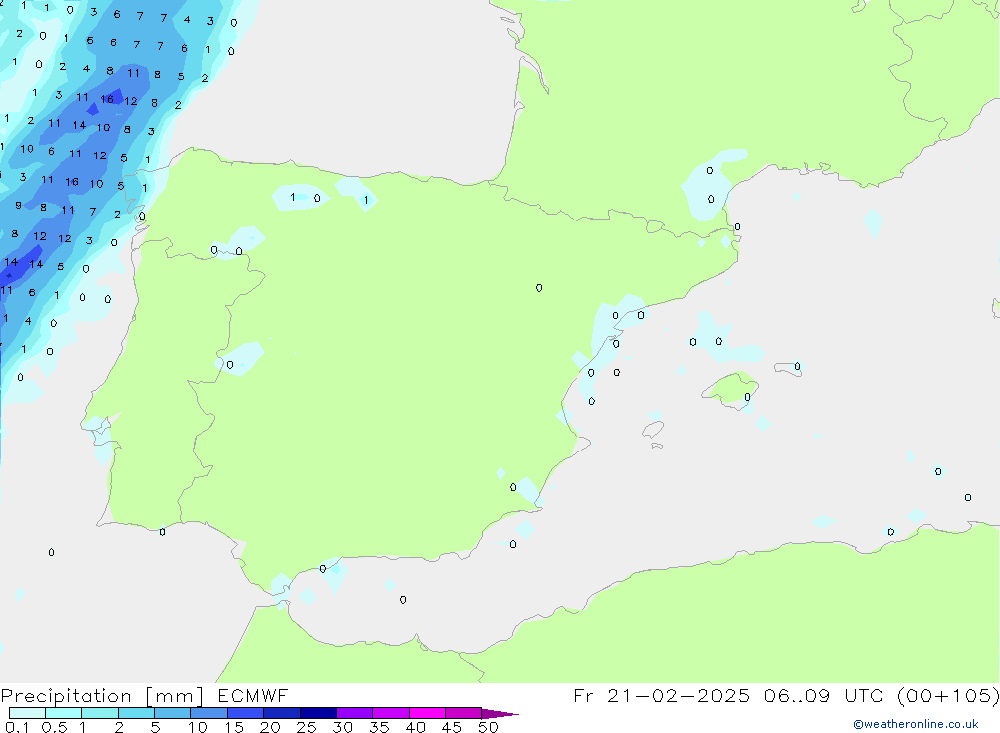This screenshot has height=733, width=1000.
Task: Click the '20' legend scale label
Action: (270, 727)
